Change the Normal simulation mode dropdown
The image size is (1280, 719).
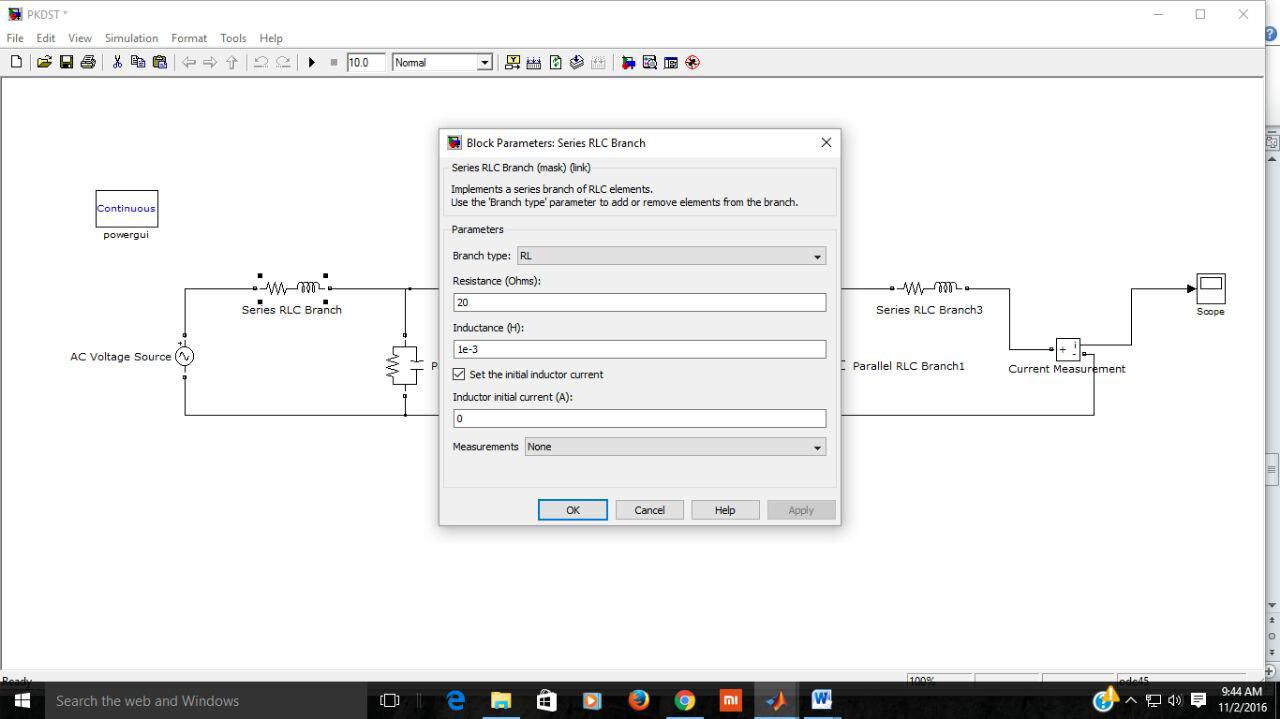point(485,62)
